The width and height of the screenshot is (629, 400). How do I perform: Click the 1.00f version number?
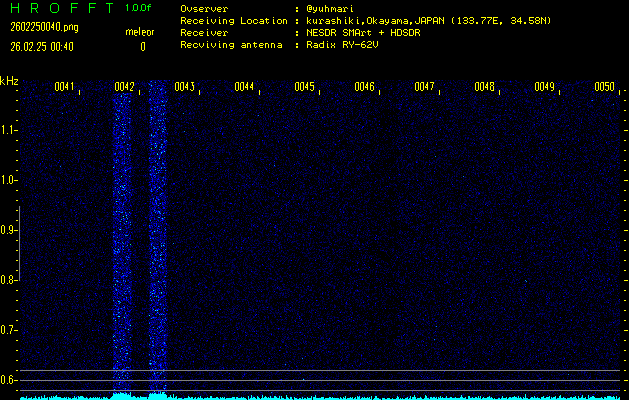point(139,8)
